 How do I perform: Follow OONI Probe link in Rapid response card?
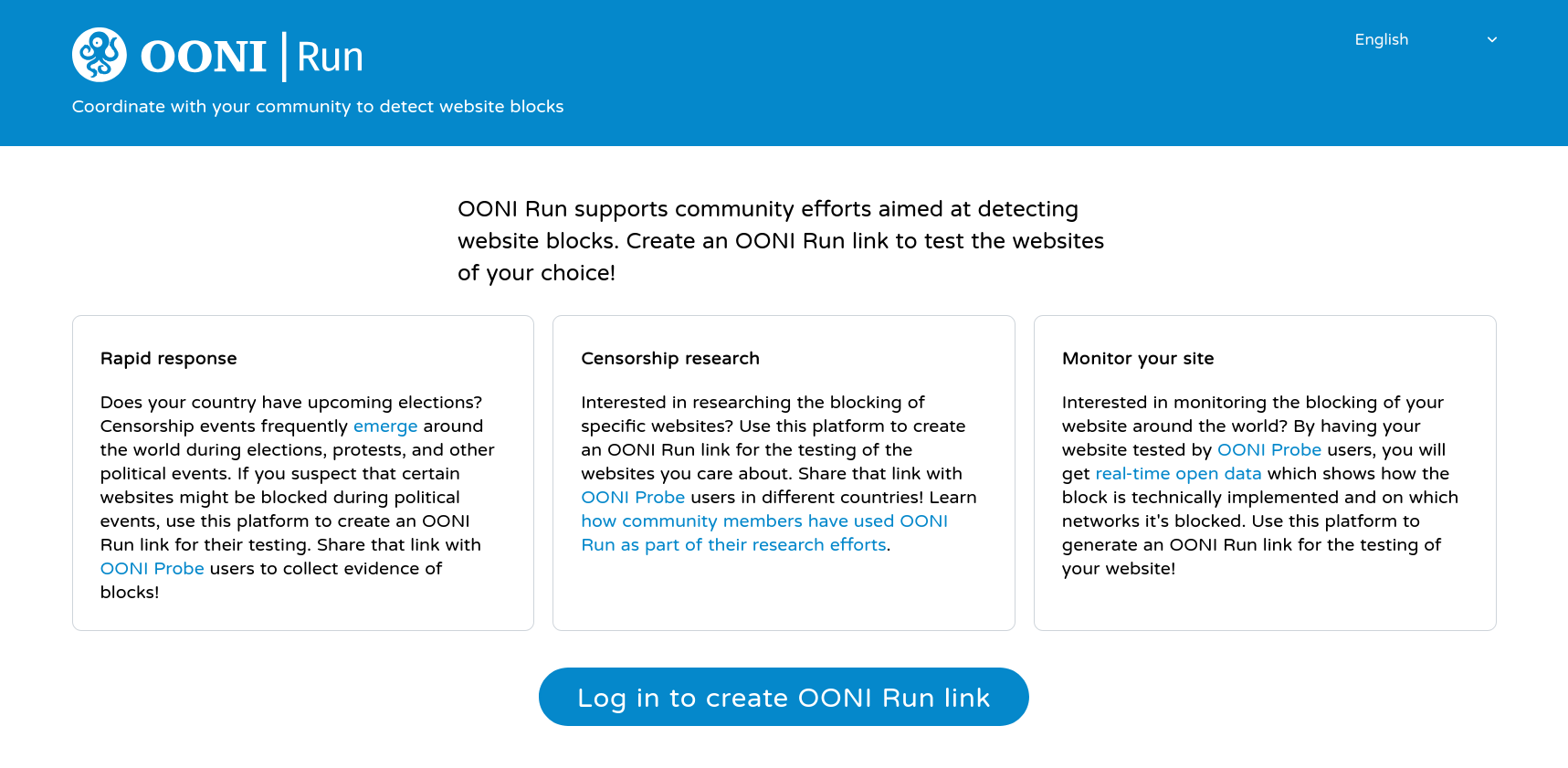(x=152, y=569)
